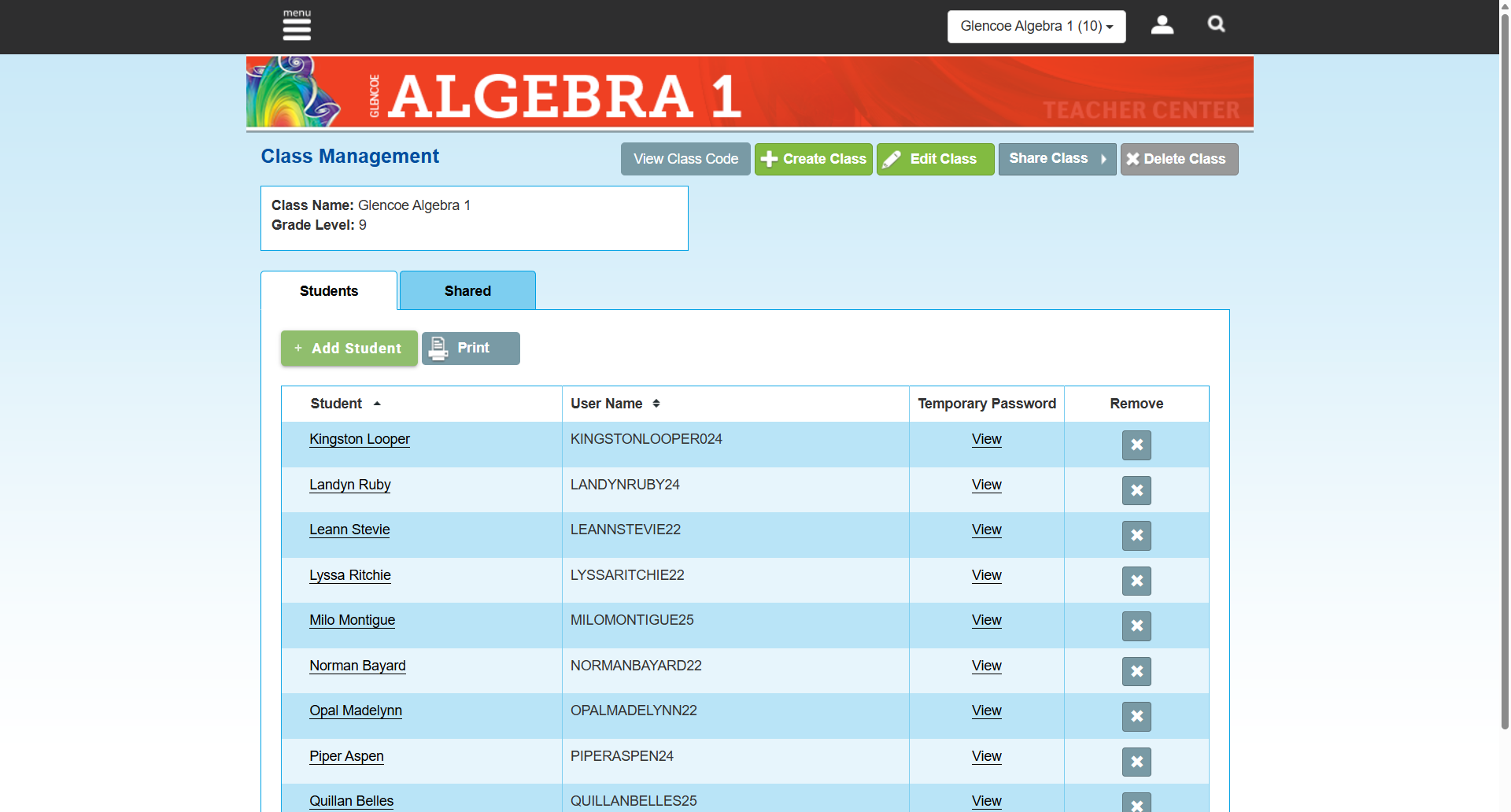The height and width of the screenshot is (812, 1511).
Task: Remove Kingston Looper with the X icon
Action: pyautogui.click(x=1136, y=445)
